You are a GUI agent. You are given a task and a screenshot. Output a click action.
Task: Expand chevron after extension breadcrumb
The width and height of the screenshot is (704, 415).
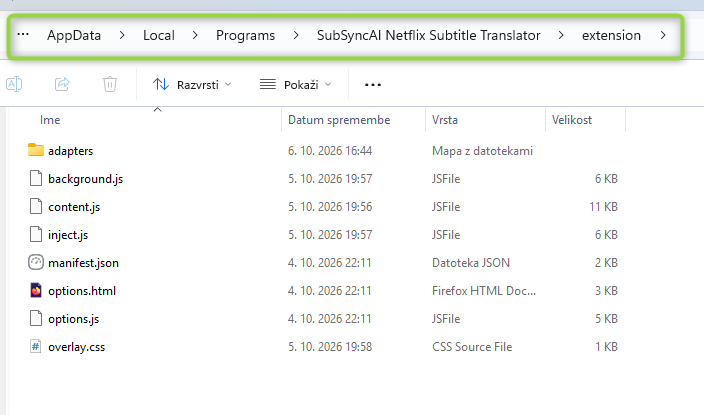[663, 35]
